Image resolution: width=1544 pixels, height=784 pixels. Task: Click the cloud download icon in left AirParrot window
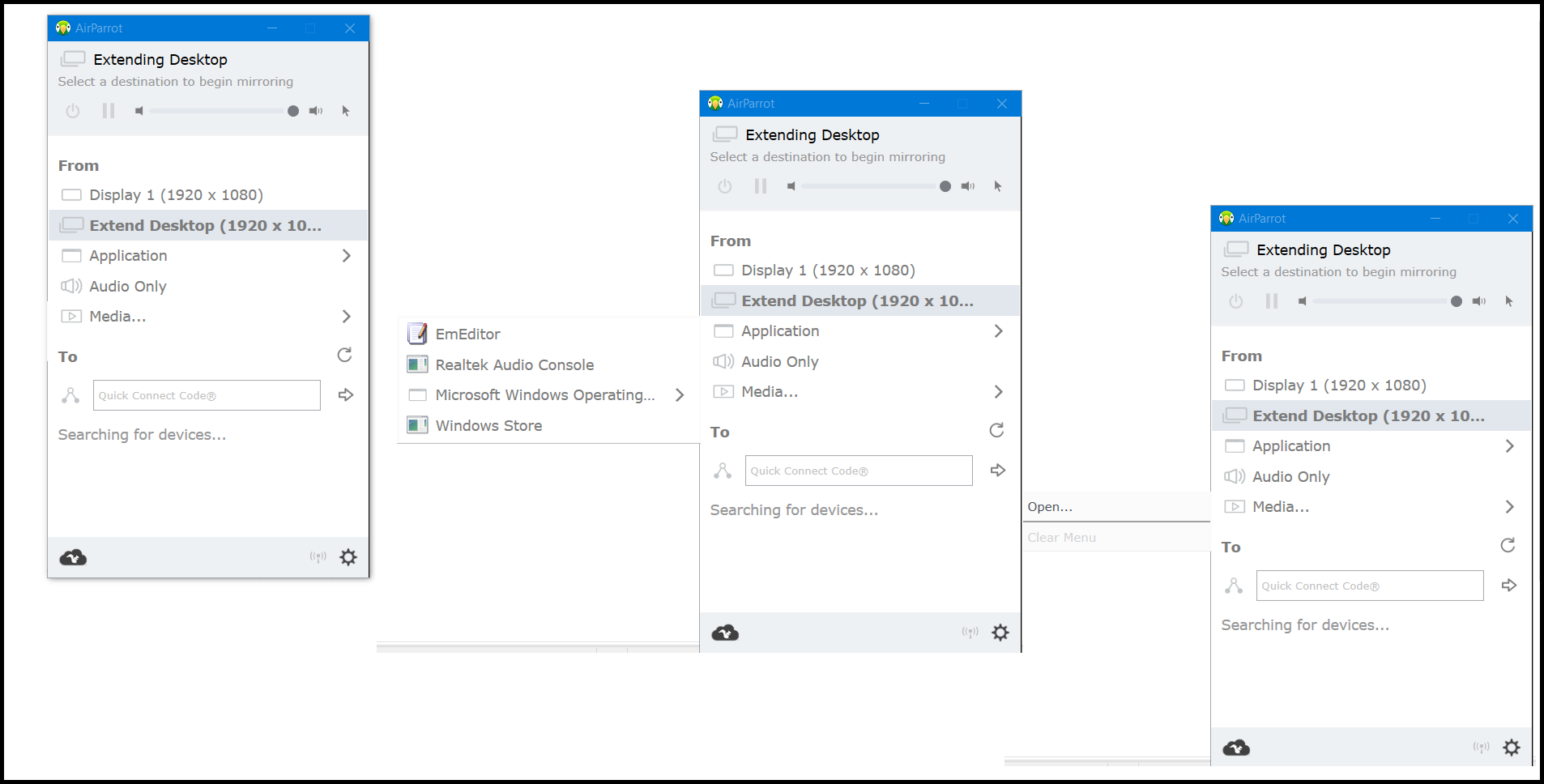[x=73, y=557]
